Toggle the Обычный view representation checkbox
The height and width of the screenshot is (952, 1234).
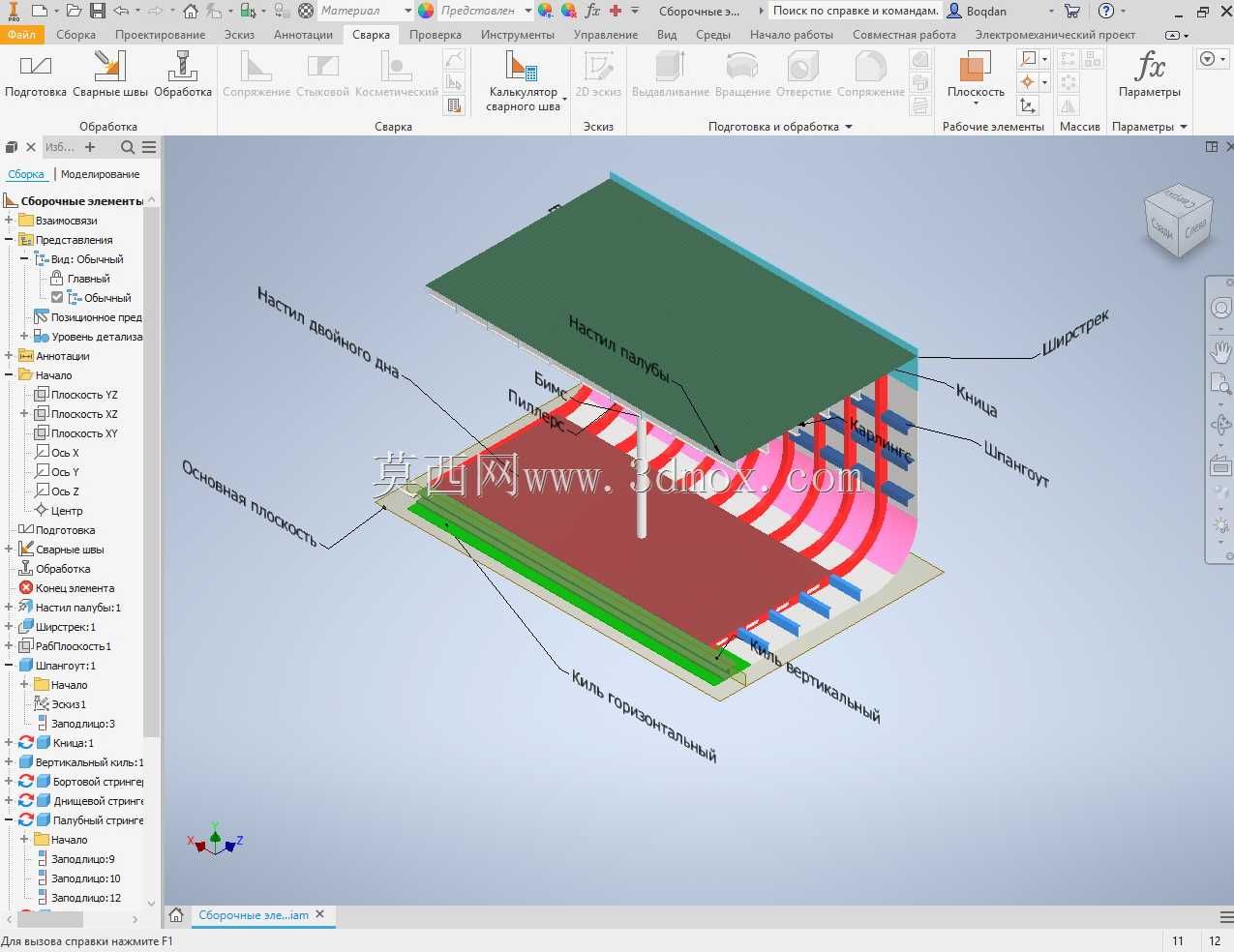57,297
